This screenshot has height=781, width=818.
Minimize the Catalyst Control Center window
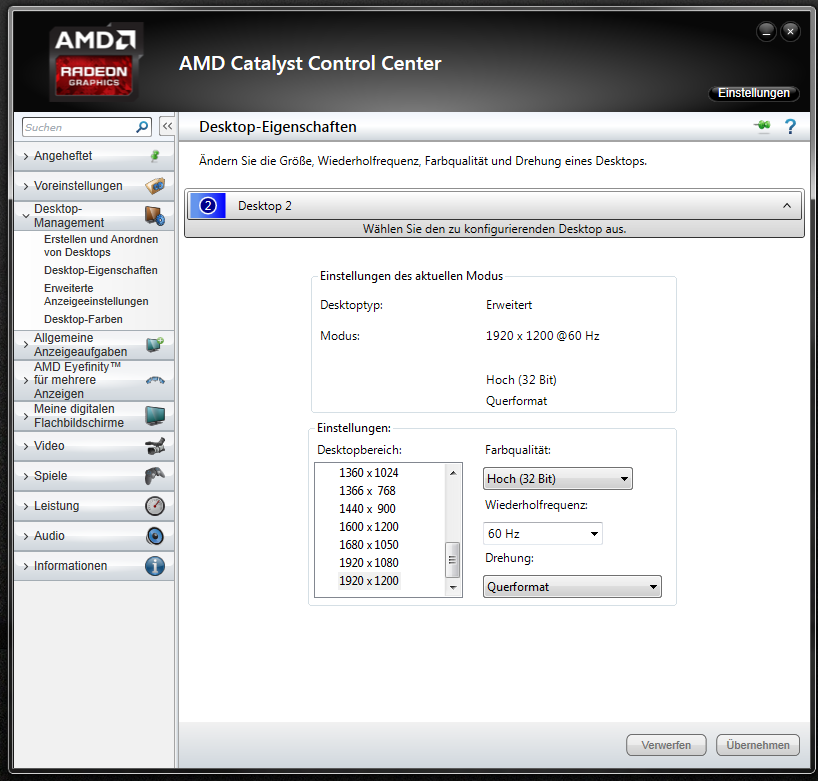[x=766, y=32]
